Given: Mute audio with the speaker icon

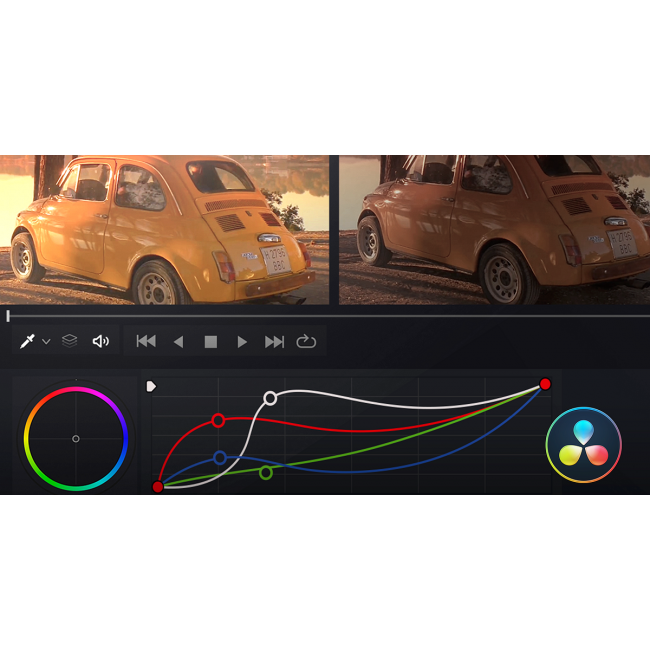Looking at the screenshot, I should [100, 342].
